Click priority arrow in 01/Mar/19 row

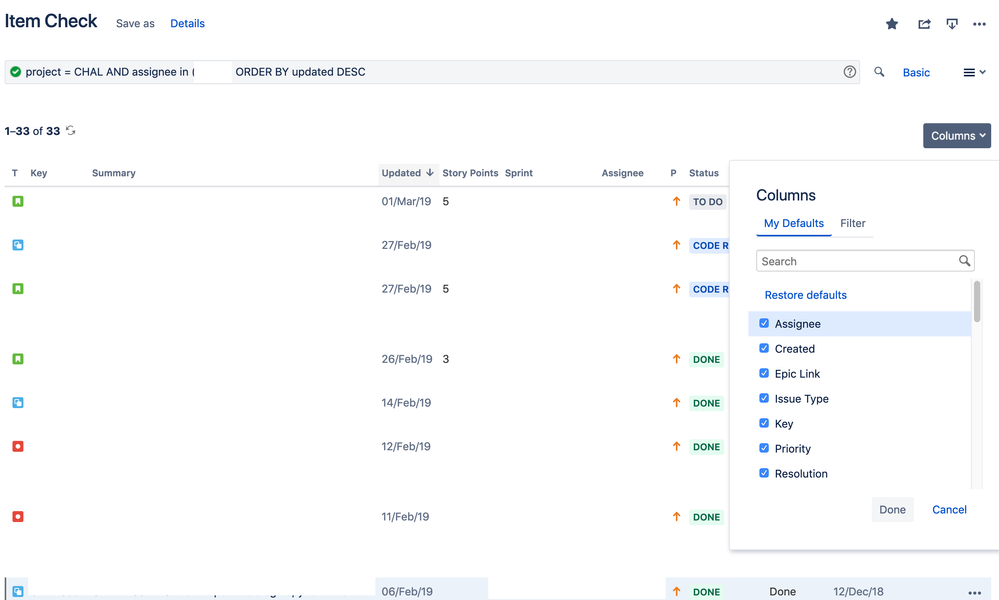[x=676, y=201]
